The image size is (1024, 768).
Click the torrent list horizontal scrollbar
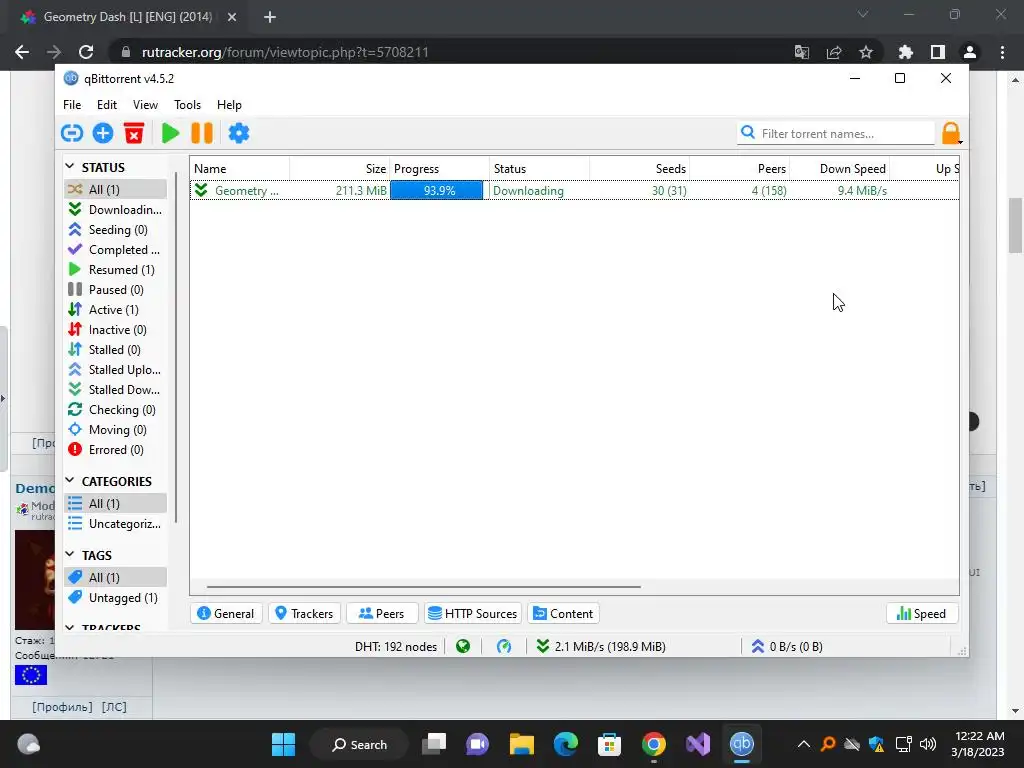click(x=423, y=586)
